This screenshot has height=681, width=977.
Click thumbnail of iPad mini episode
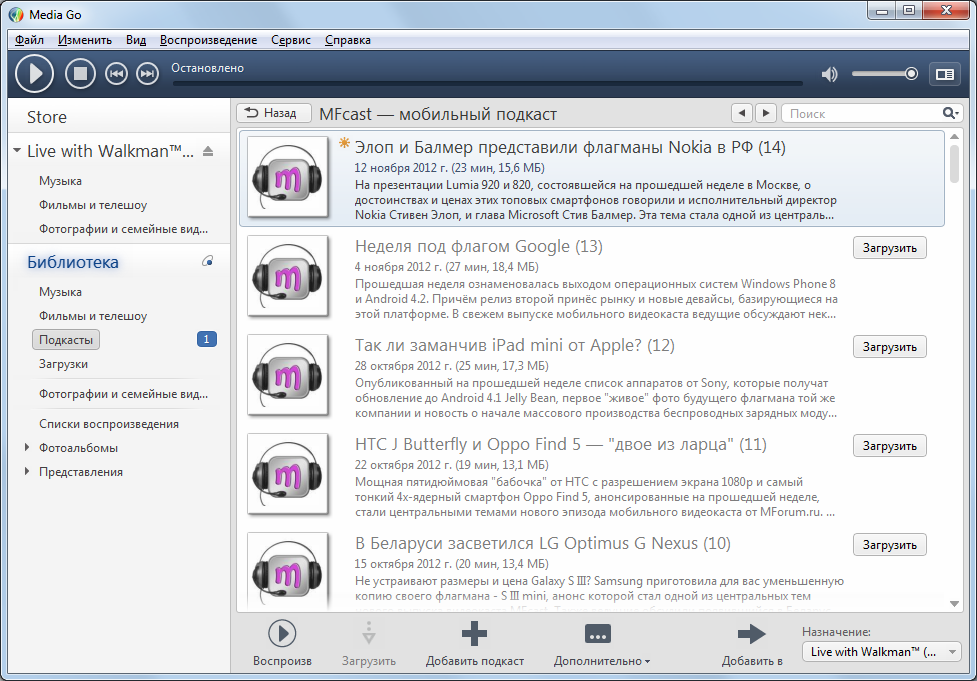287,375
